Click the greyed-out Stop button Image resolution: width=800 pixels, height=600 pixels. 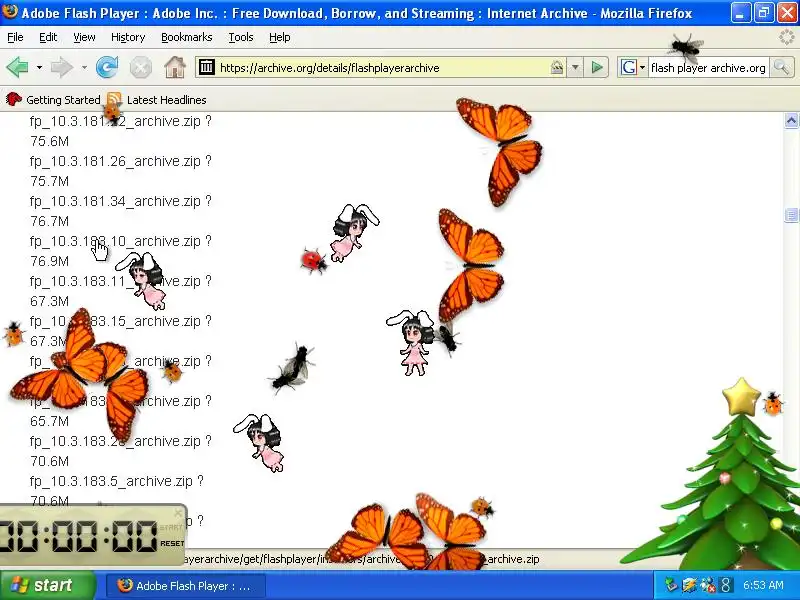(x=141, y=67)
